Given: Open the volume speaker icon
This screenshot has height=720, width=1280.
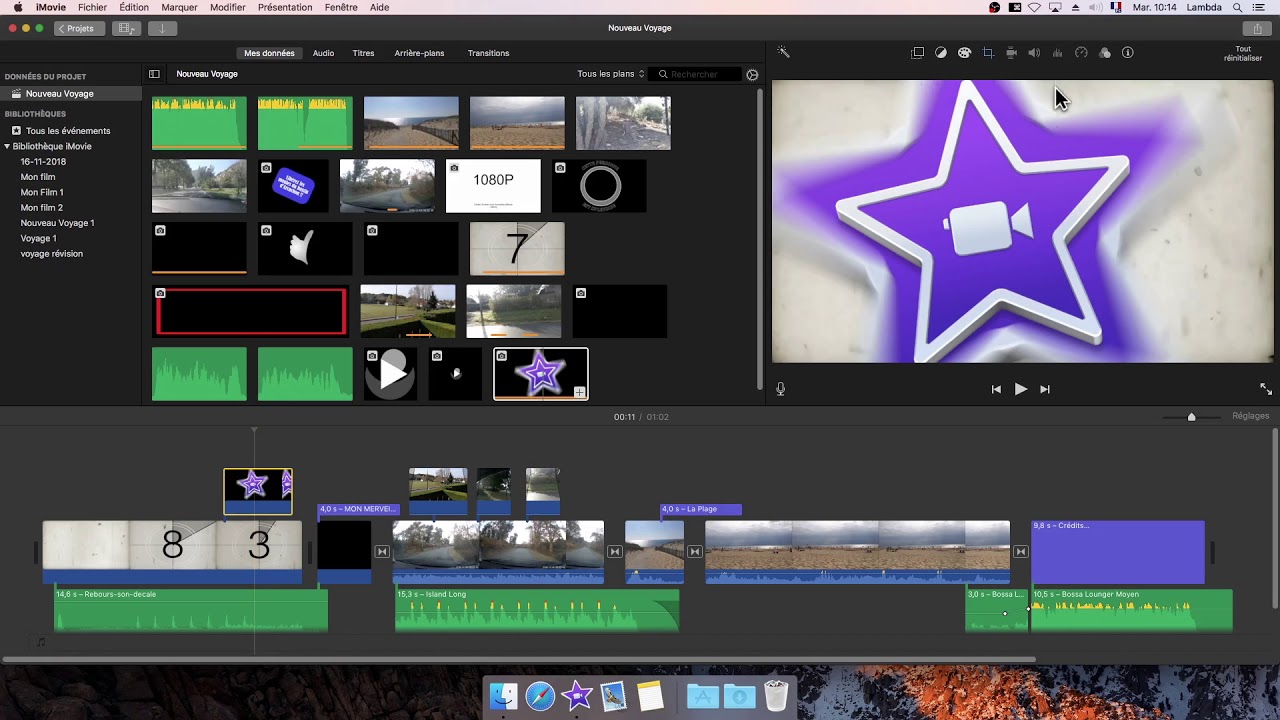Looking at the screenshot, I should coord(1034,53).
